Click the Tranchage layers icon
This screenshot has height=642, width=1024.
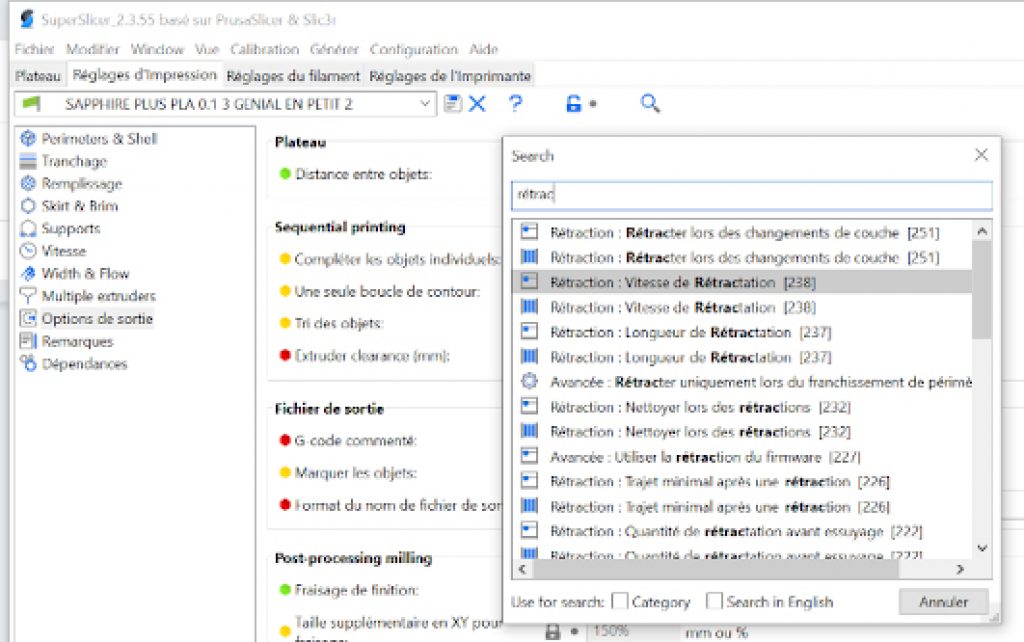pos(28,161)
